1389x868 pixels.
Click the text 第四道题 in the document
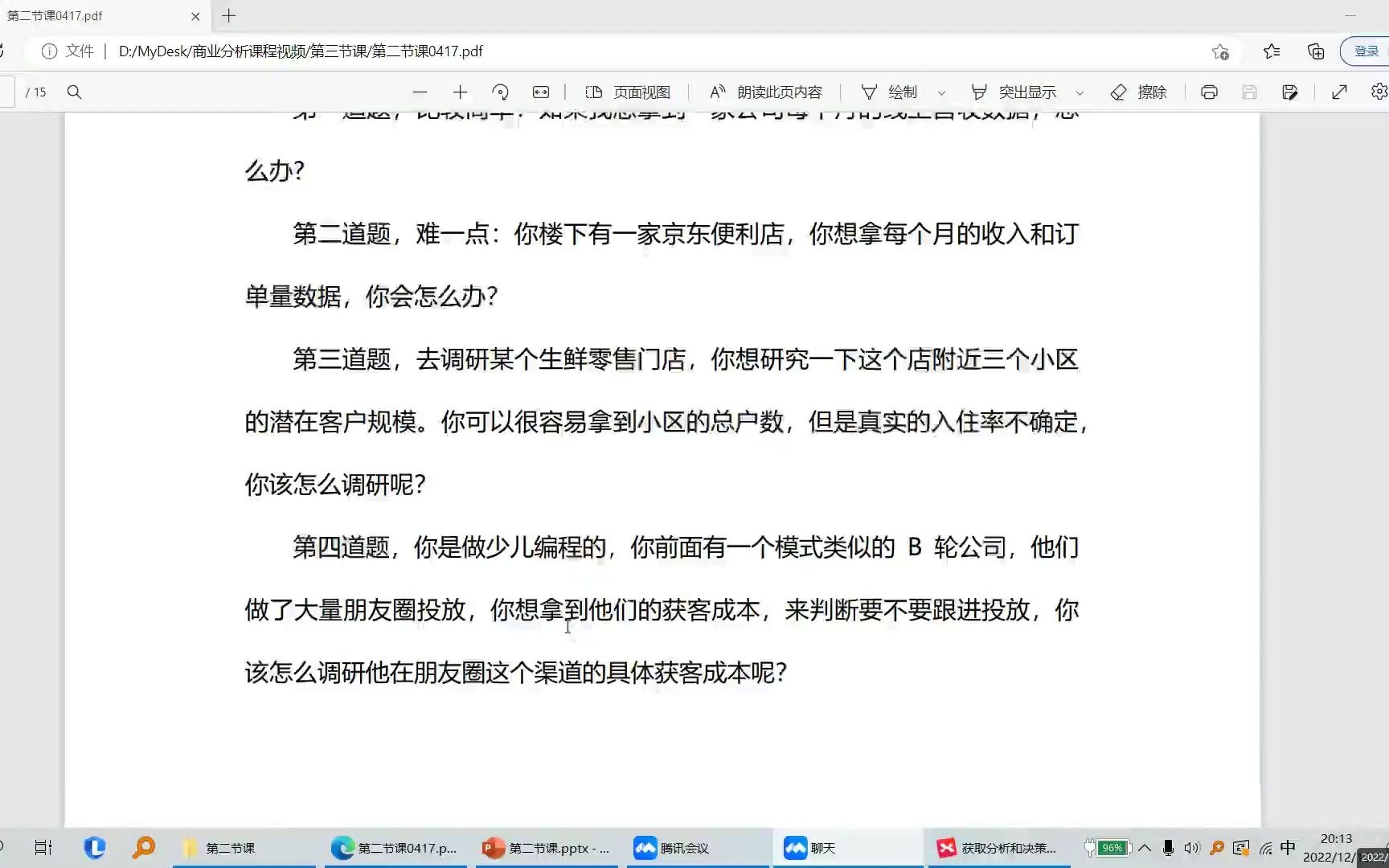(x=341, y=547)
